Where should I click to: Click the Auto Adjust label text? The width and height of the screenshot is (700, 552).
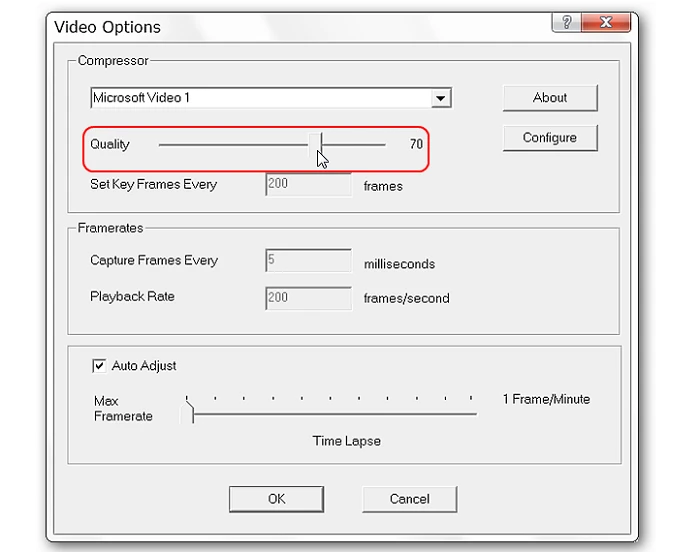(x=144, y=366)
